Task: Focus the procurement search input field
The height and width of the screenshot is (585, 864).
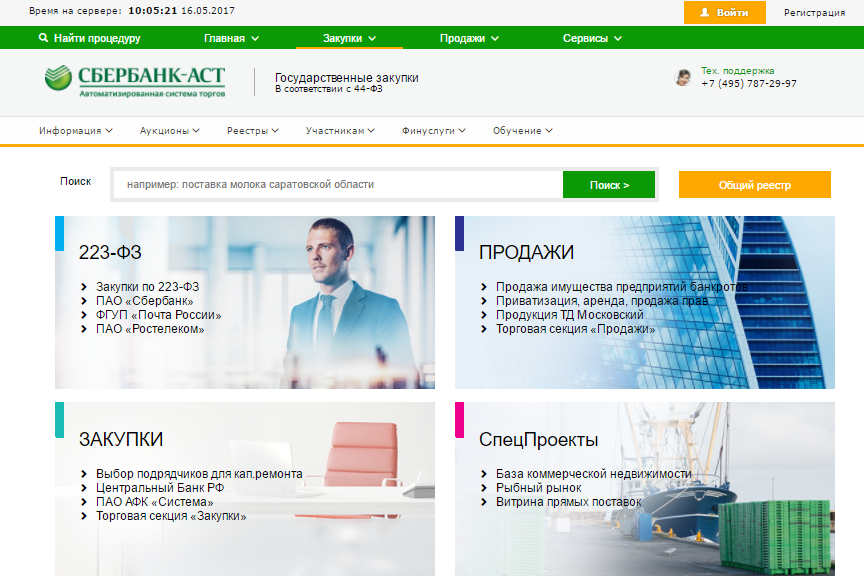Action: tap(337, 185)
